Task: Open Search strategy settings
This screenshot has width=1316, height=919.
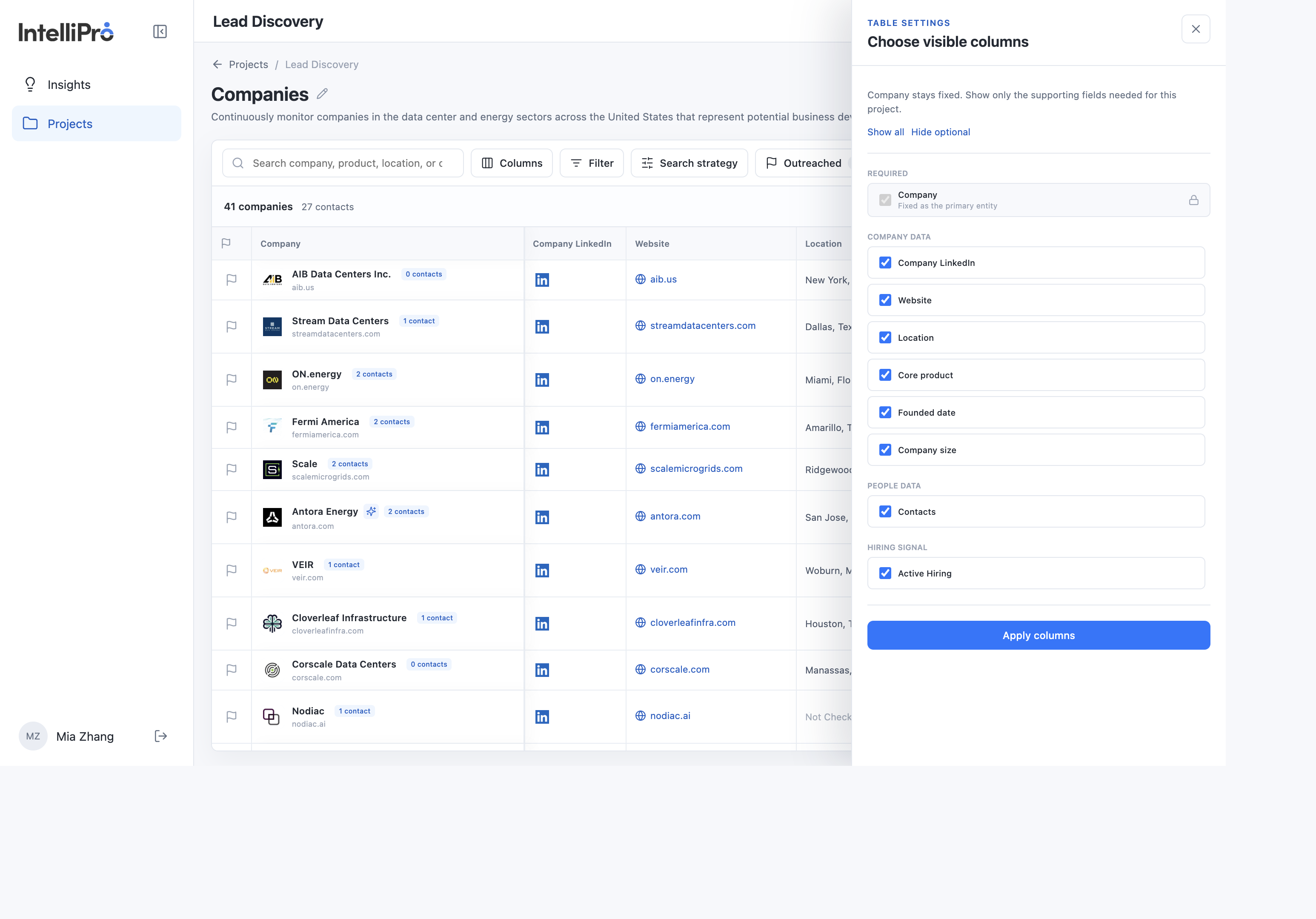Action: [689, 163]
